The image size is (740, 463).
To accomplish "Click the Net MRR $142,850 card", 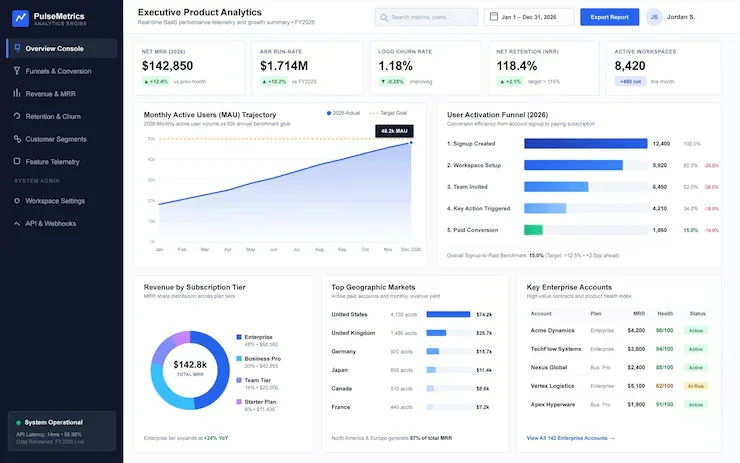I will (189, 68).
